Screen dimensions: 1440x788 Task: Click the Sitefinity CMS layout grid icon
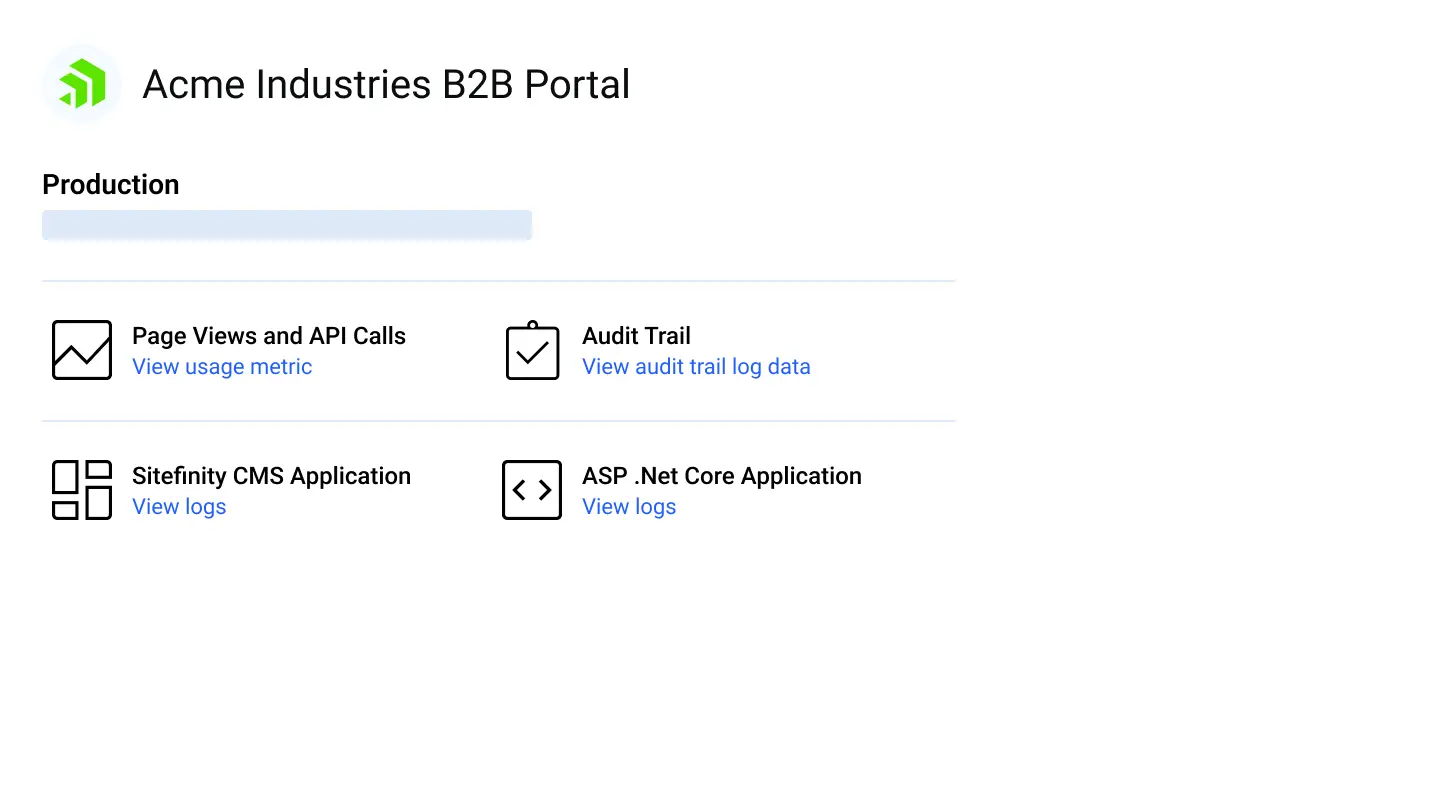click(x=82, y=490)
